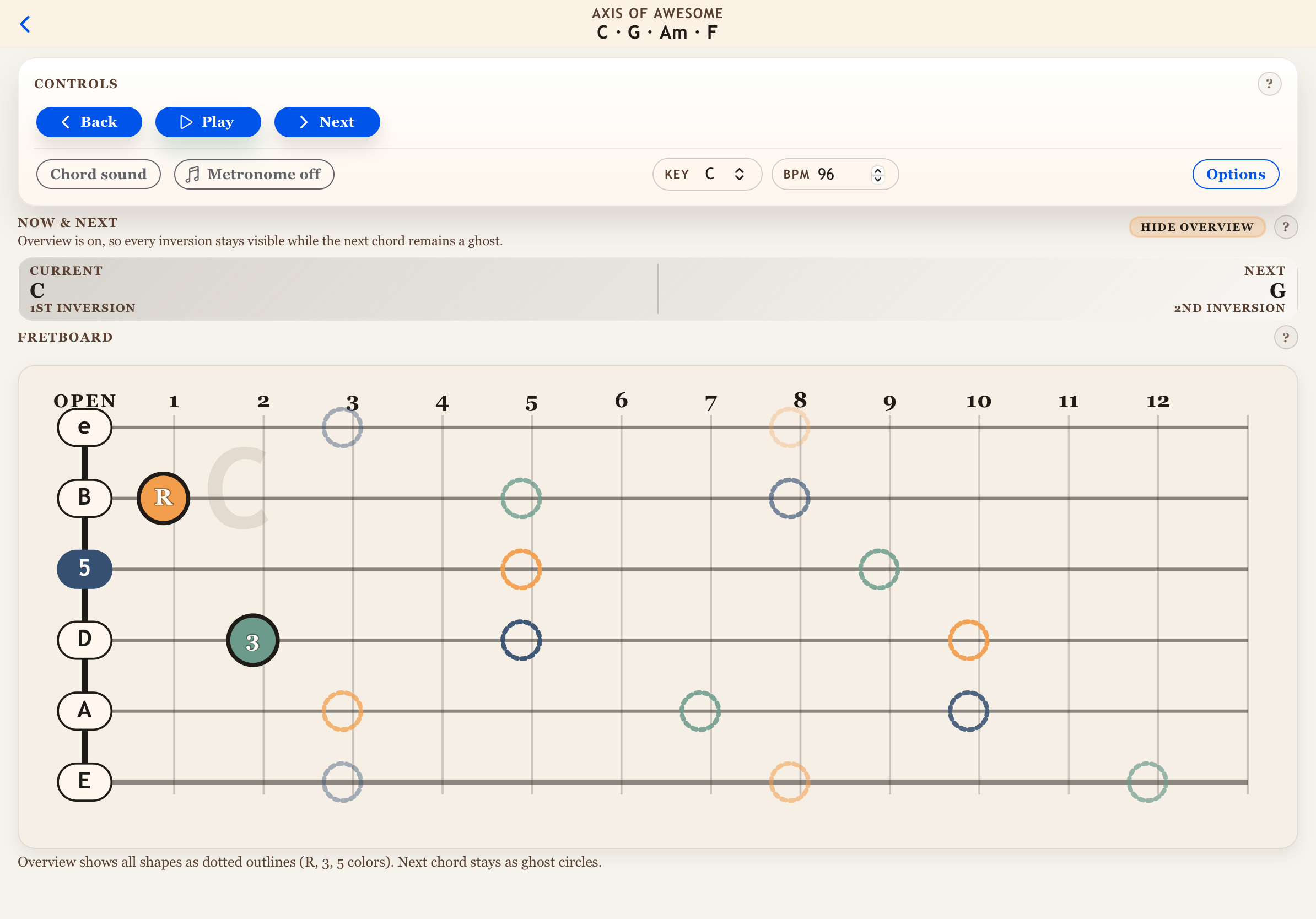
Task: Open the Now & Next help icon
Action: (x=1286, y=227)
